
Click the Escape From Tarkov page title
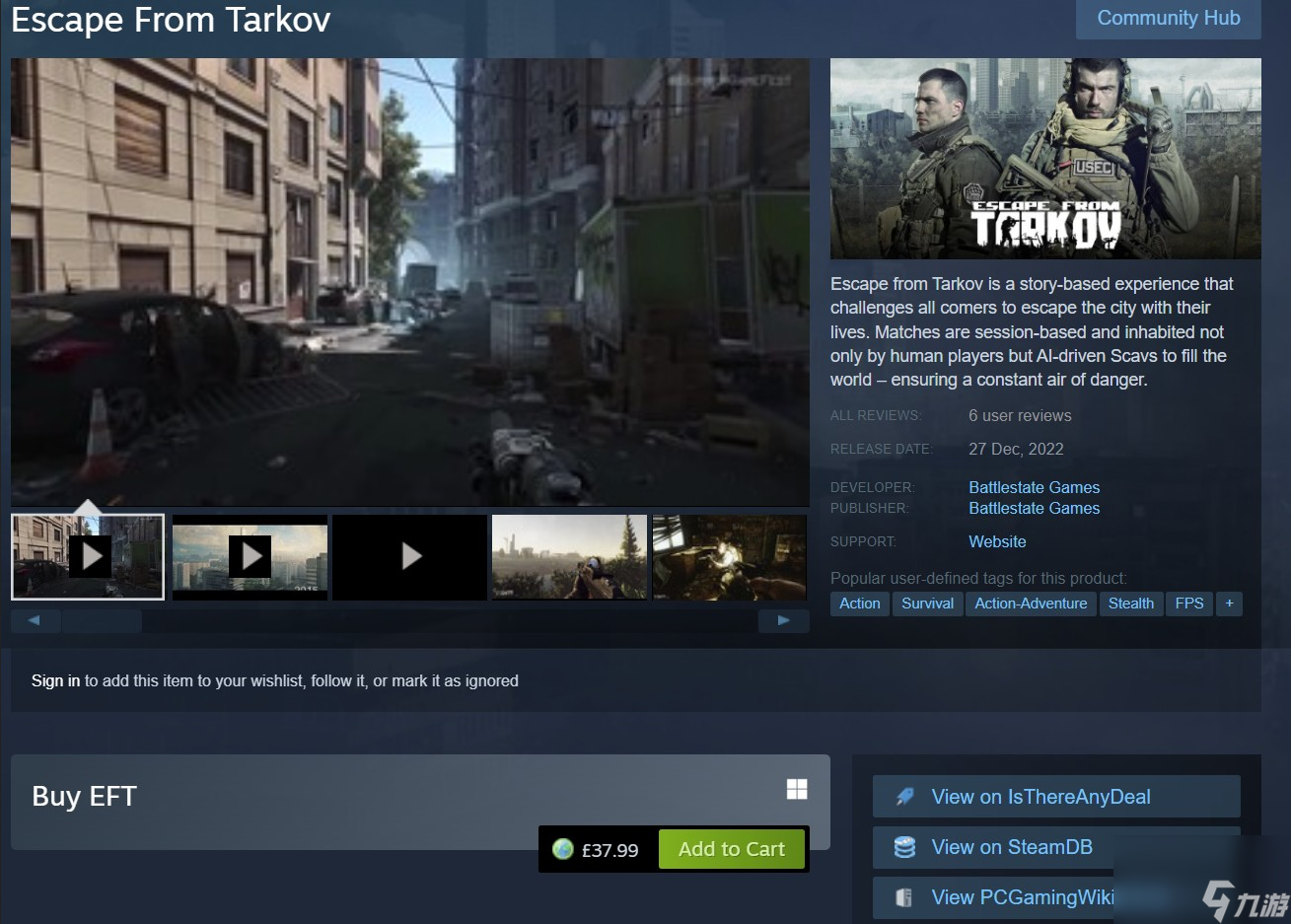[171, 19]
